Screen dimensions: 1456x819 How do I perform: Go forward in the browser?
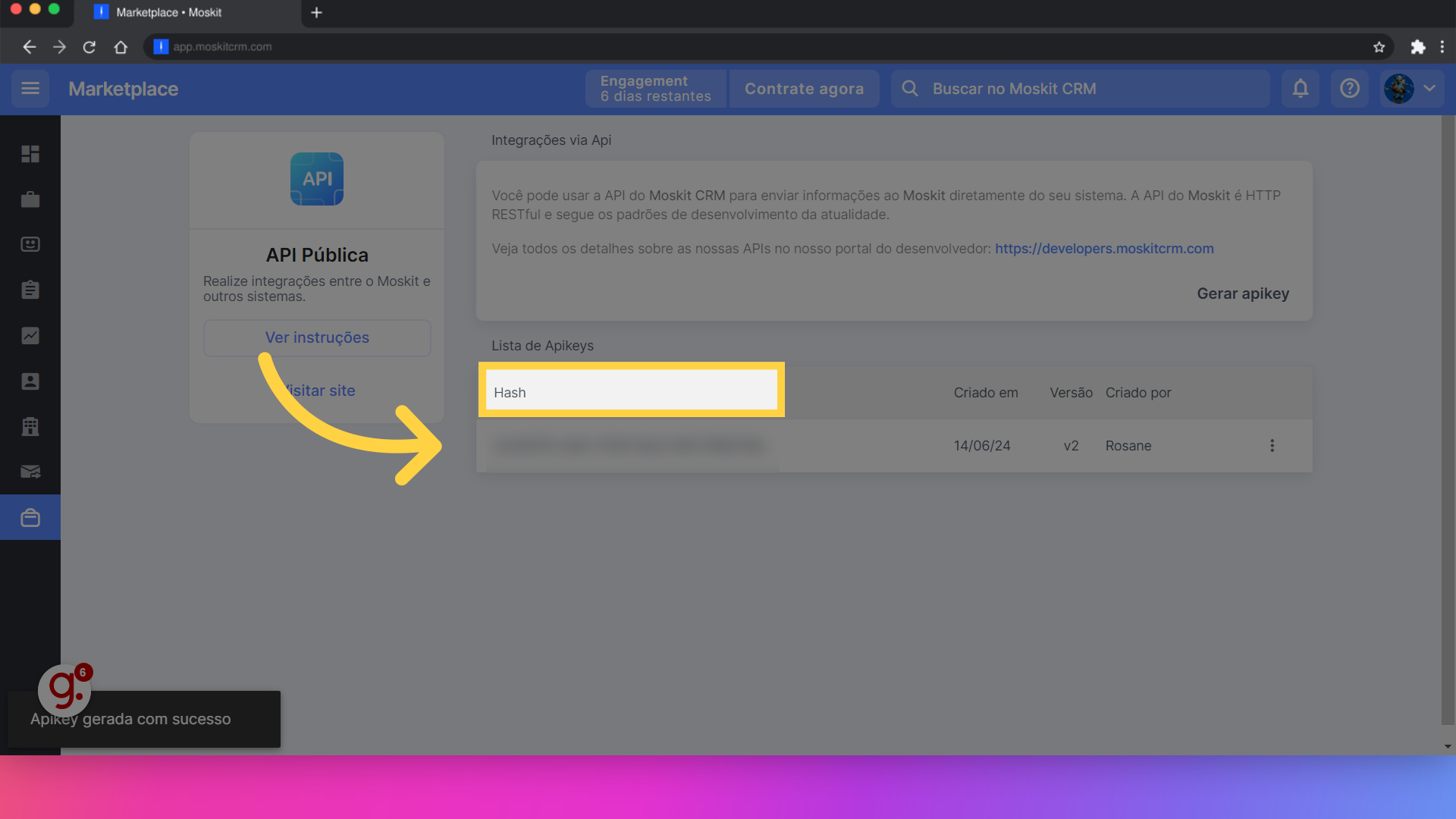click(59, 47)
